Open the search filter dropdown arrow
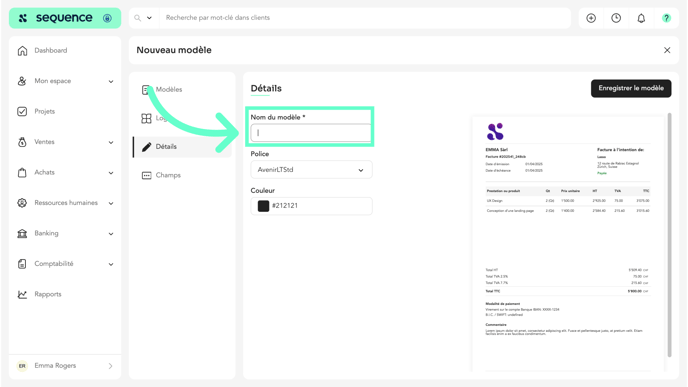688x387 pixels. [149, 18]
